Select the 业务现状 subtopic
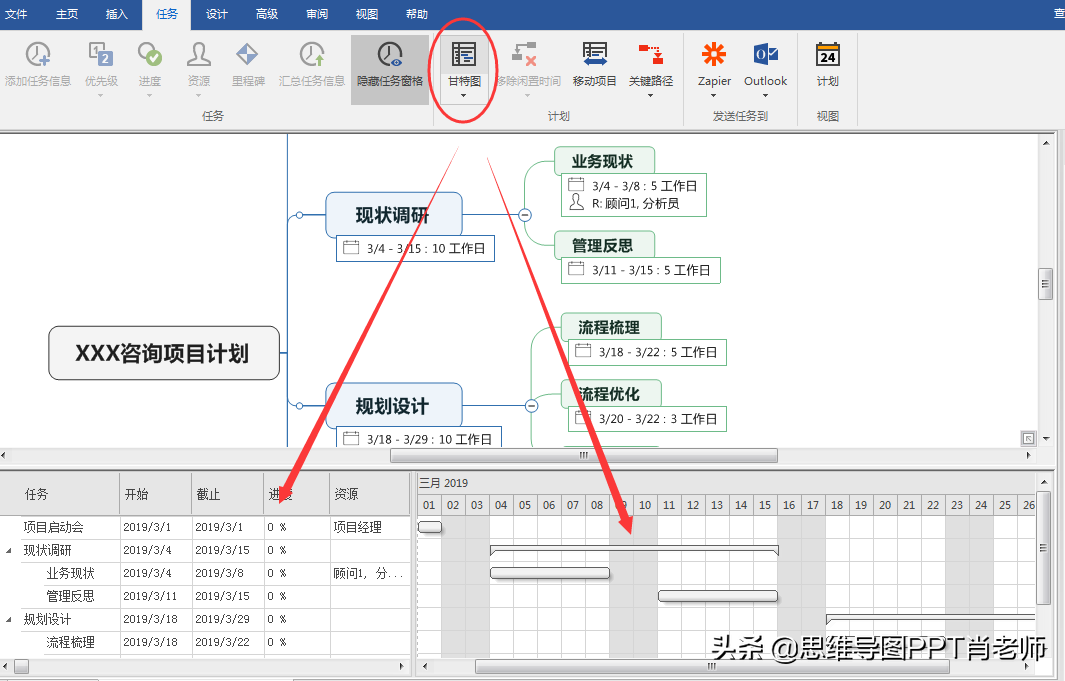The width and height of the screenshot is (1065, 681). (x=604, y=161)
